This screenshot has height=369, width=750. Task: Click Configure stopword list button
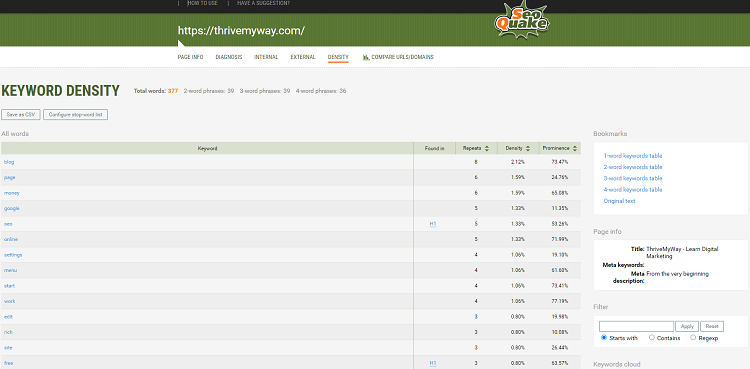(76, 115)
